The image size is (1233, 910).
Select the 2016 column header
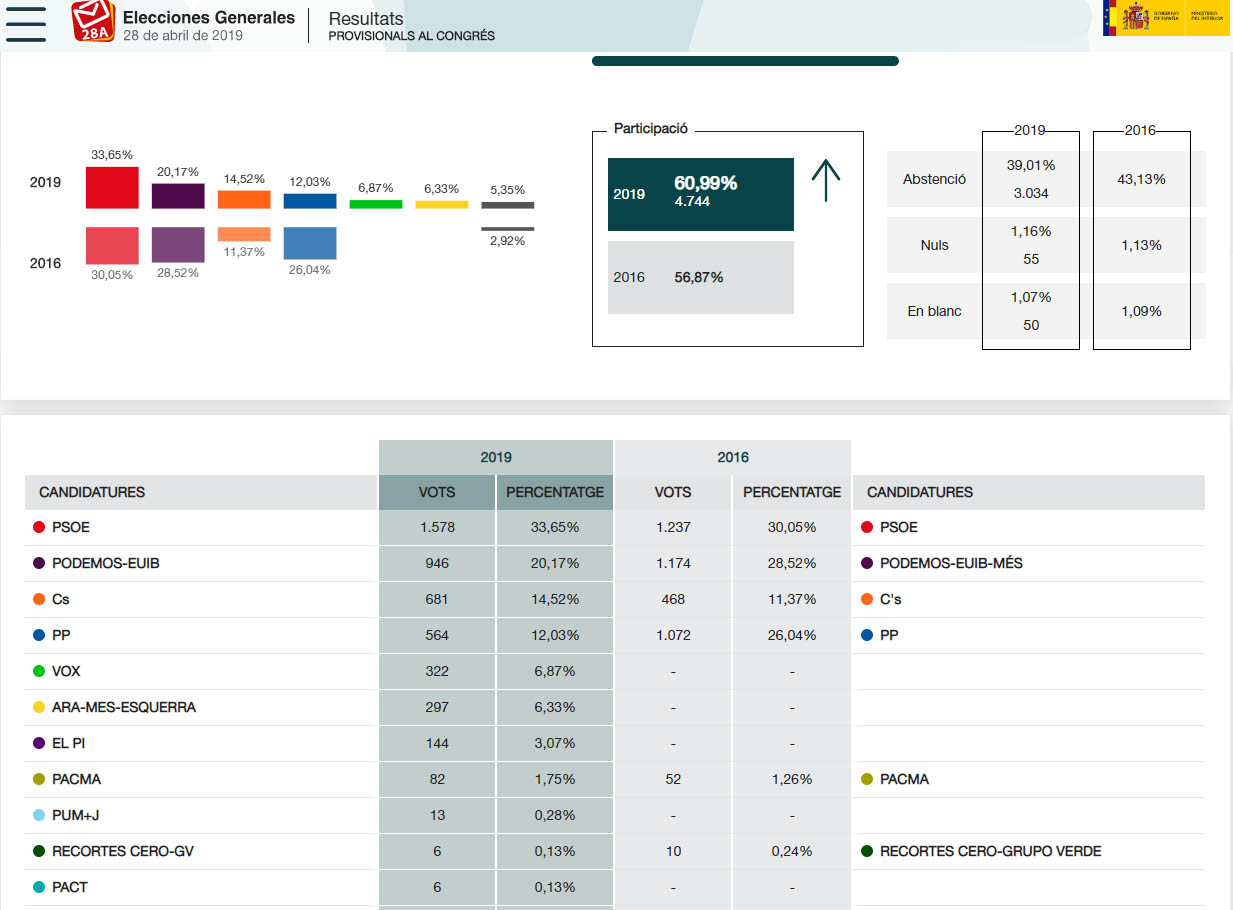pos(733,457)
